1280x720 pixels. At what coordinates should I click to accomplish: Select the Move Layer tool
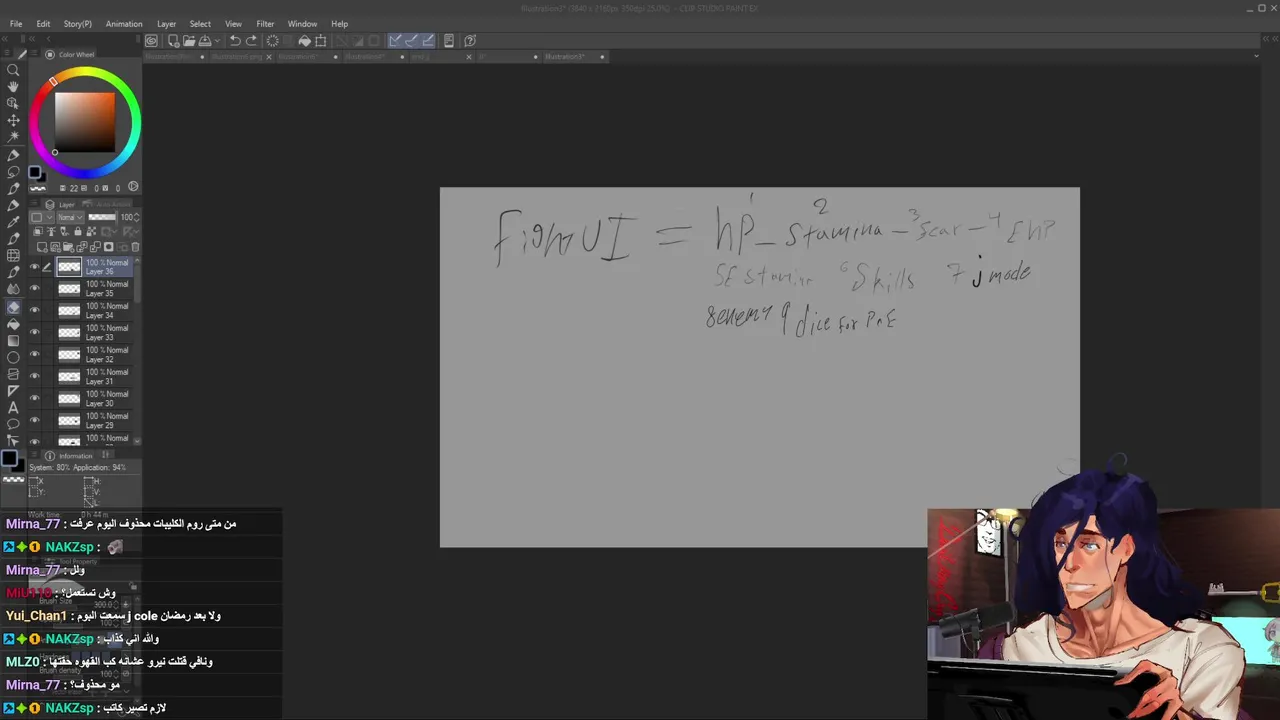pos(13,120)
